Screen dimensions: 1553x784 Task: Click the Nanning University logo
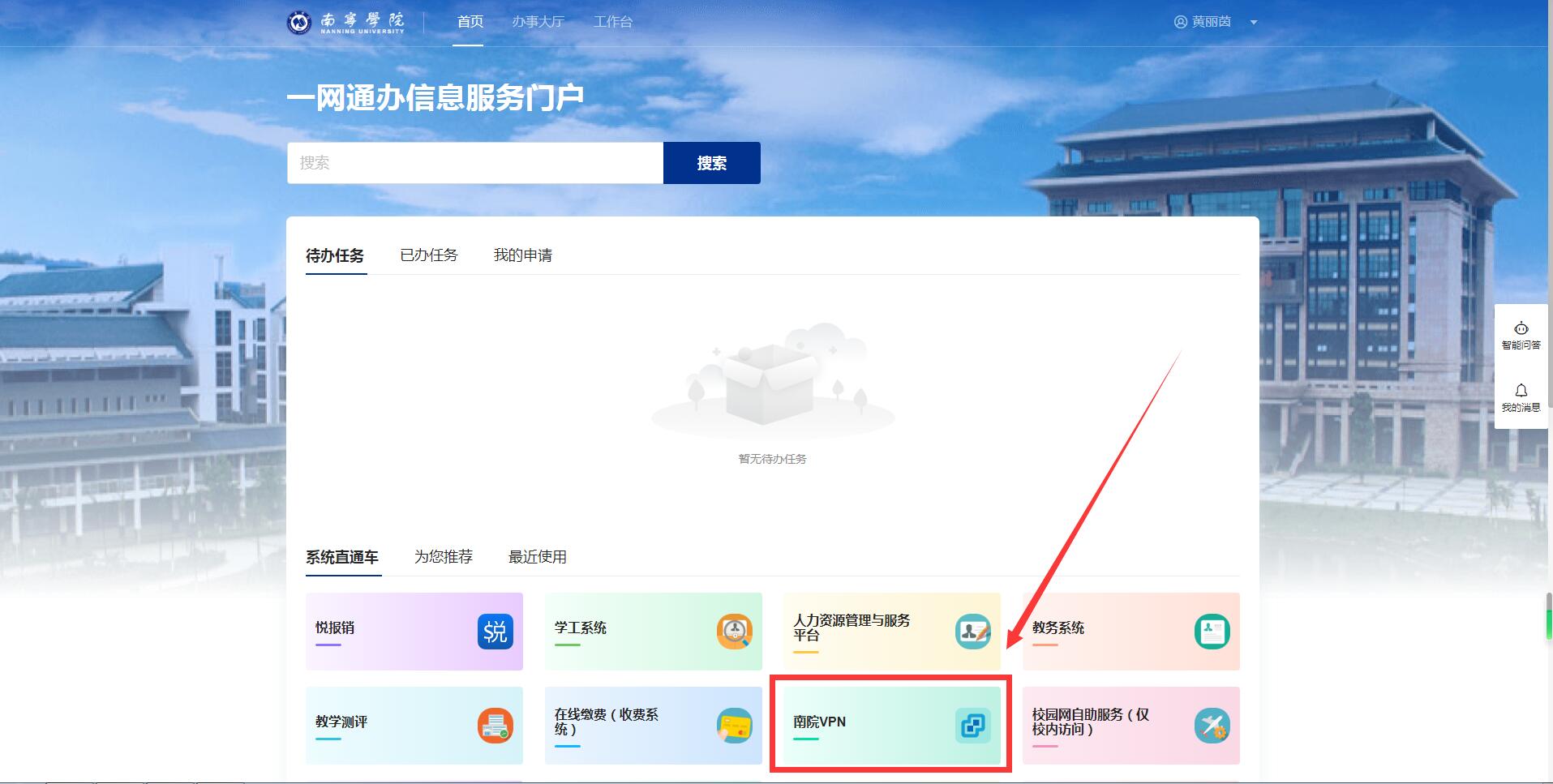(x=346, y=22)
